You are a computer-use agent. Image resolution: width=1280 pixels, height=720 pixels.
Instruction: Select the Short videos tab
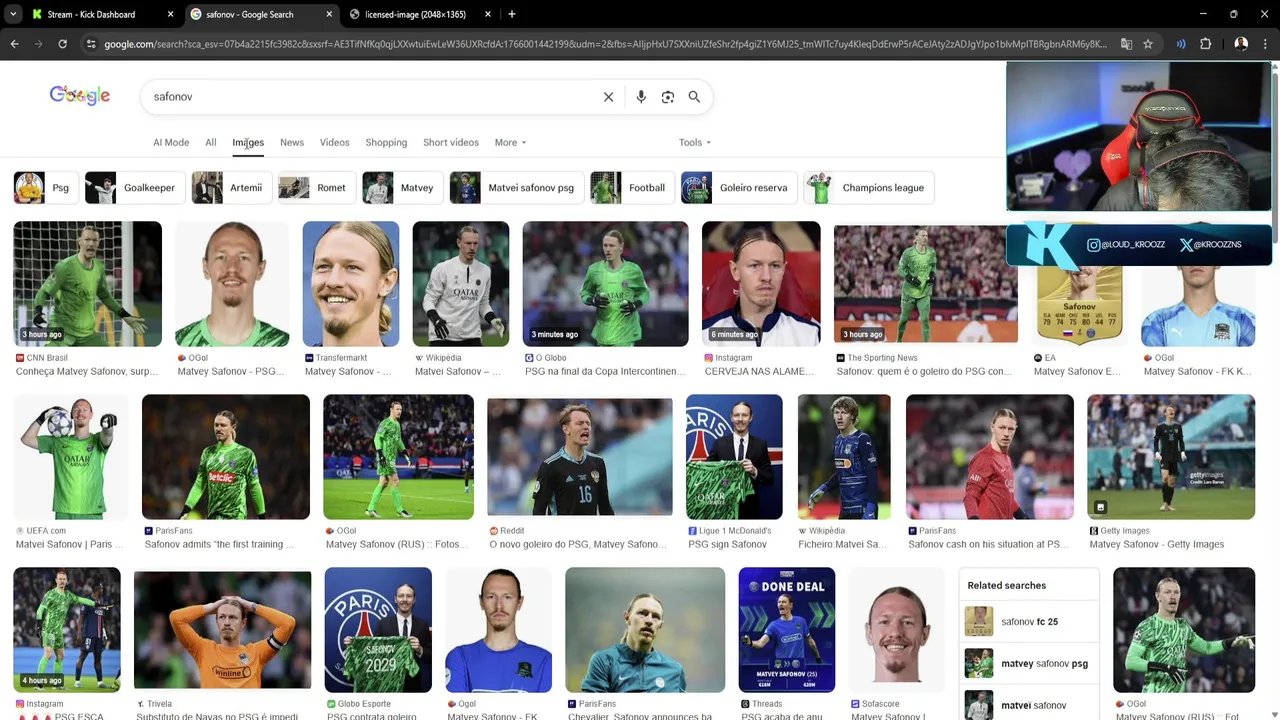pos(451,142)
